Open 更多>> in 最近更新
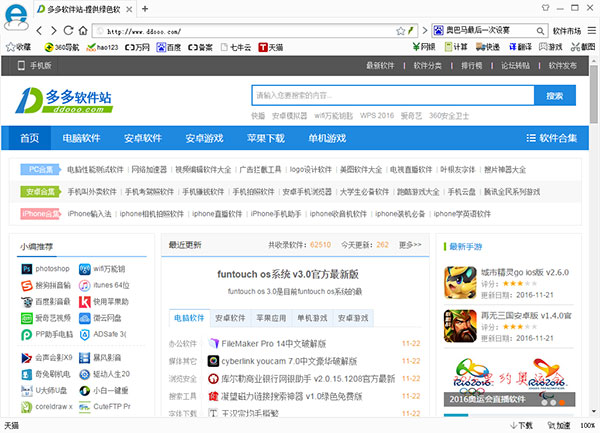600x433 pixels. (x=410, y=245)
